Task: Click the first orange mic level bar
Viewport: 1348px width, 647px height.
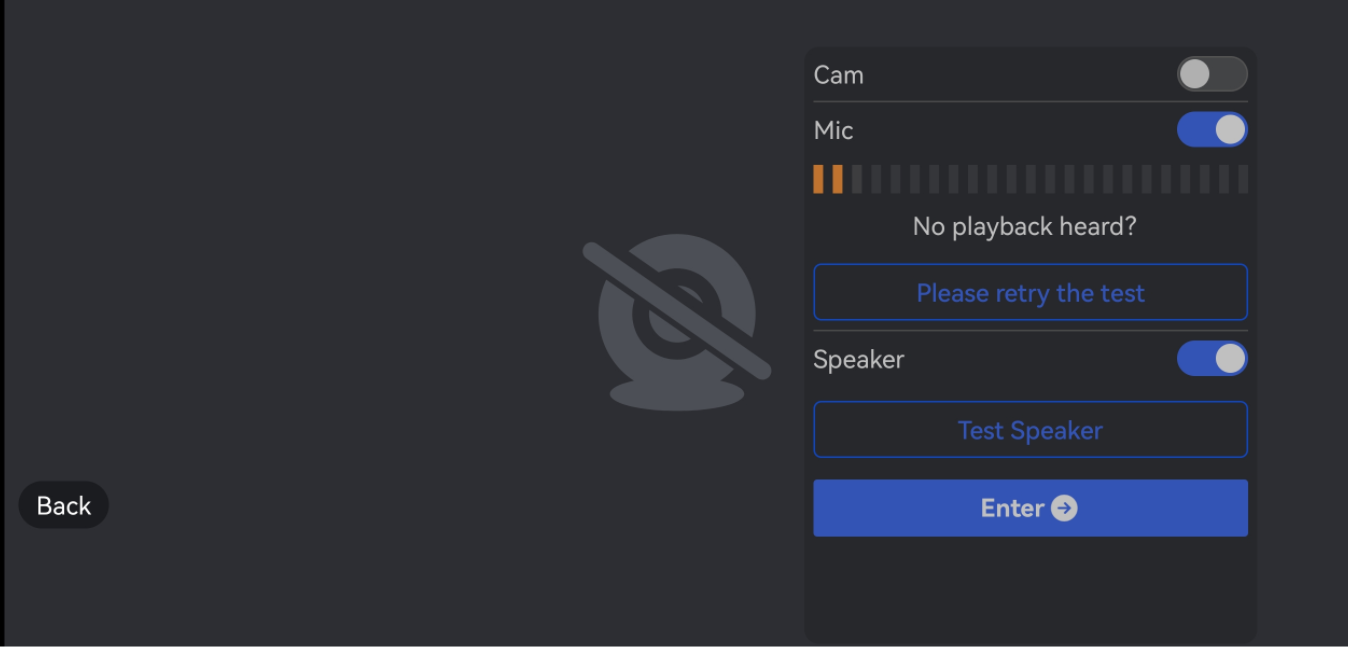Action: pyautogui.click(x=818, y=179)
